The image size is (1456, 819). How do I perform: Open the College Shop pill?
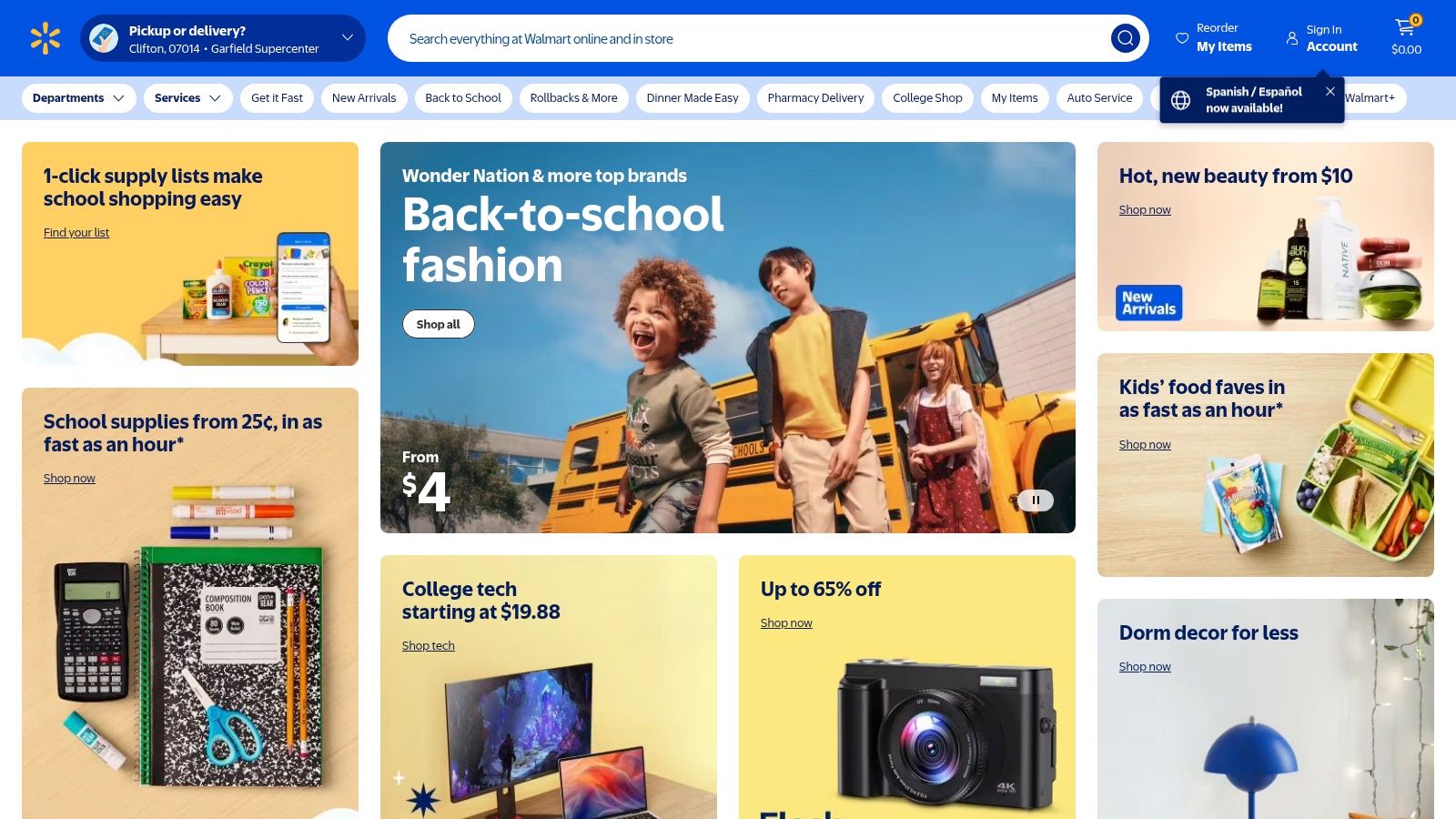coord(927,98)
